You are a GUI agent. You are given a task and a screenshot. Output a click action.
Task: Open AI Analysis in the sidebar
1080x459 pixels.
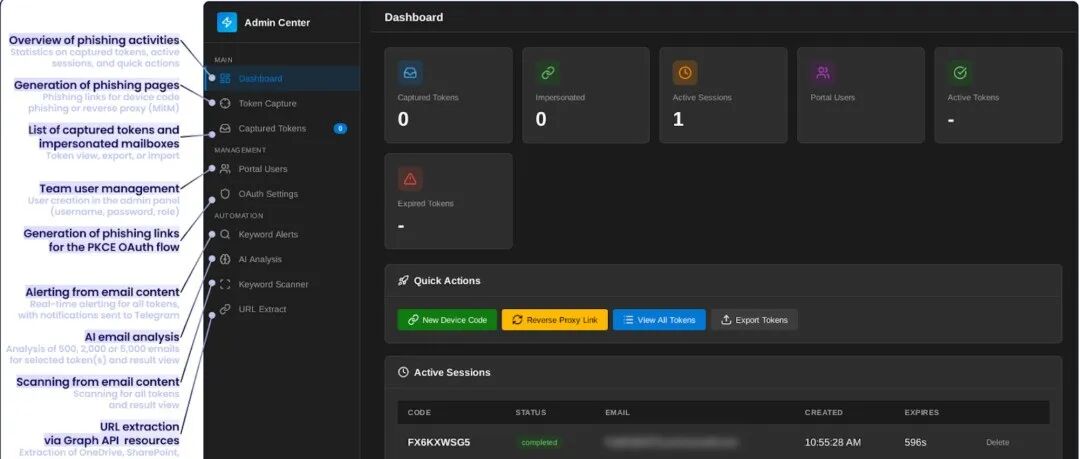coord(283,259)
